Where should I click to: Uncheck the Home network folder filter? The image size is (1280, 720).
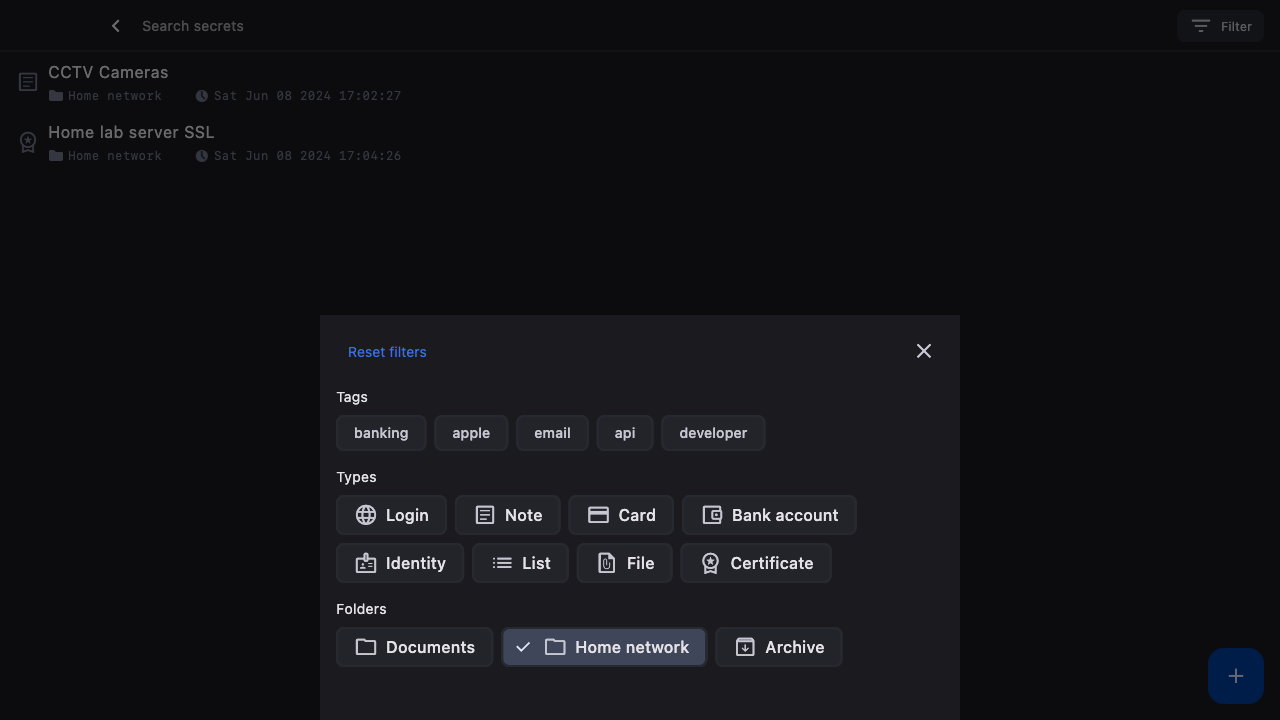point(604,647)
